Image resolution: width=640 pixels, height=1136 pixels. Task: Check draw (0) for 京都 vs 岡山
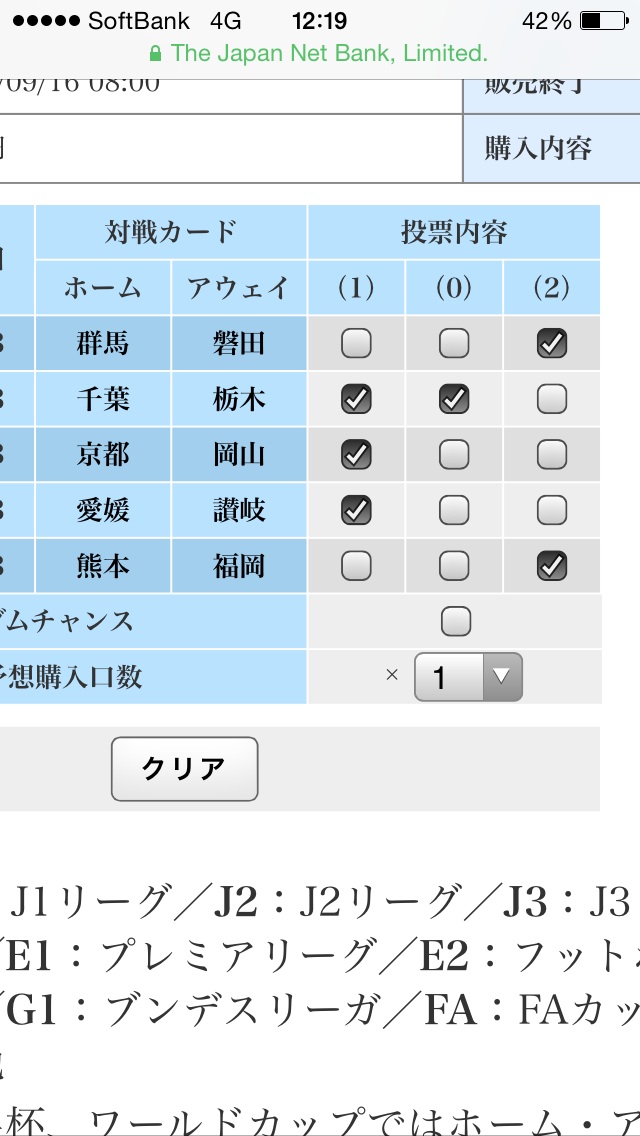[x=454, y=455]
